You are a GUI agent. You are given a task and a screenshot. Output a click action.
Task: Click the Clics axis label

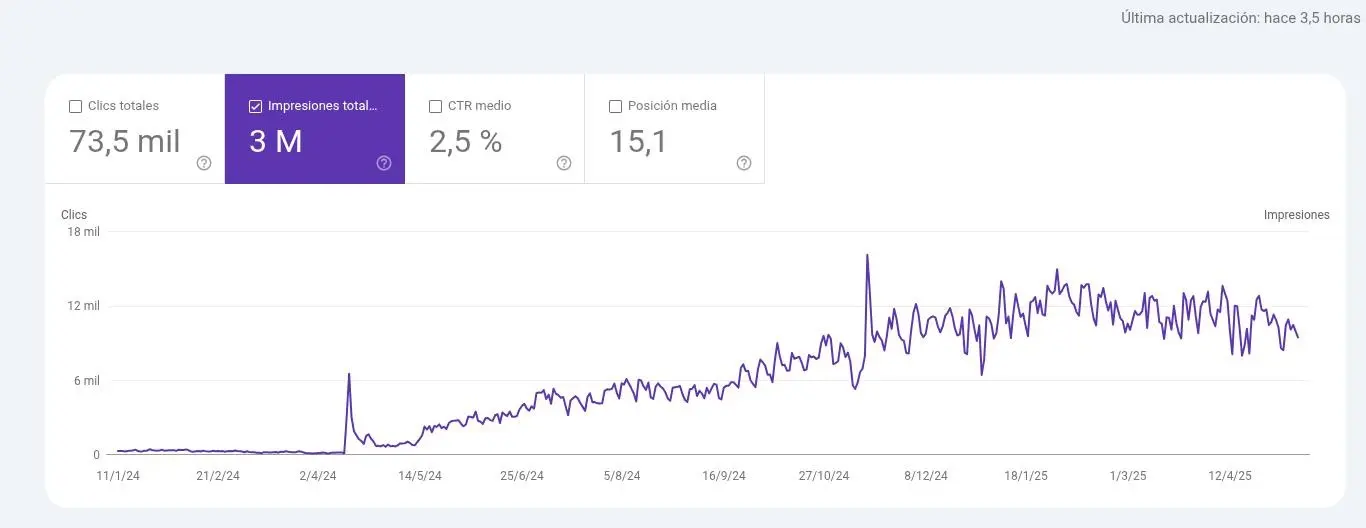pos(74,215)
